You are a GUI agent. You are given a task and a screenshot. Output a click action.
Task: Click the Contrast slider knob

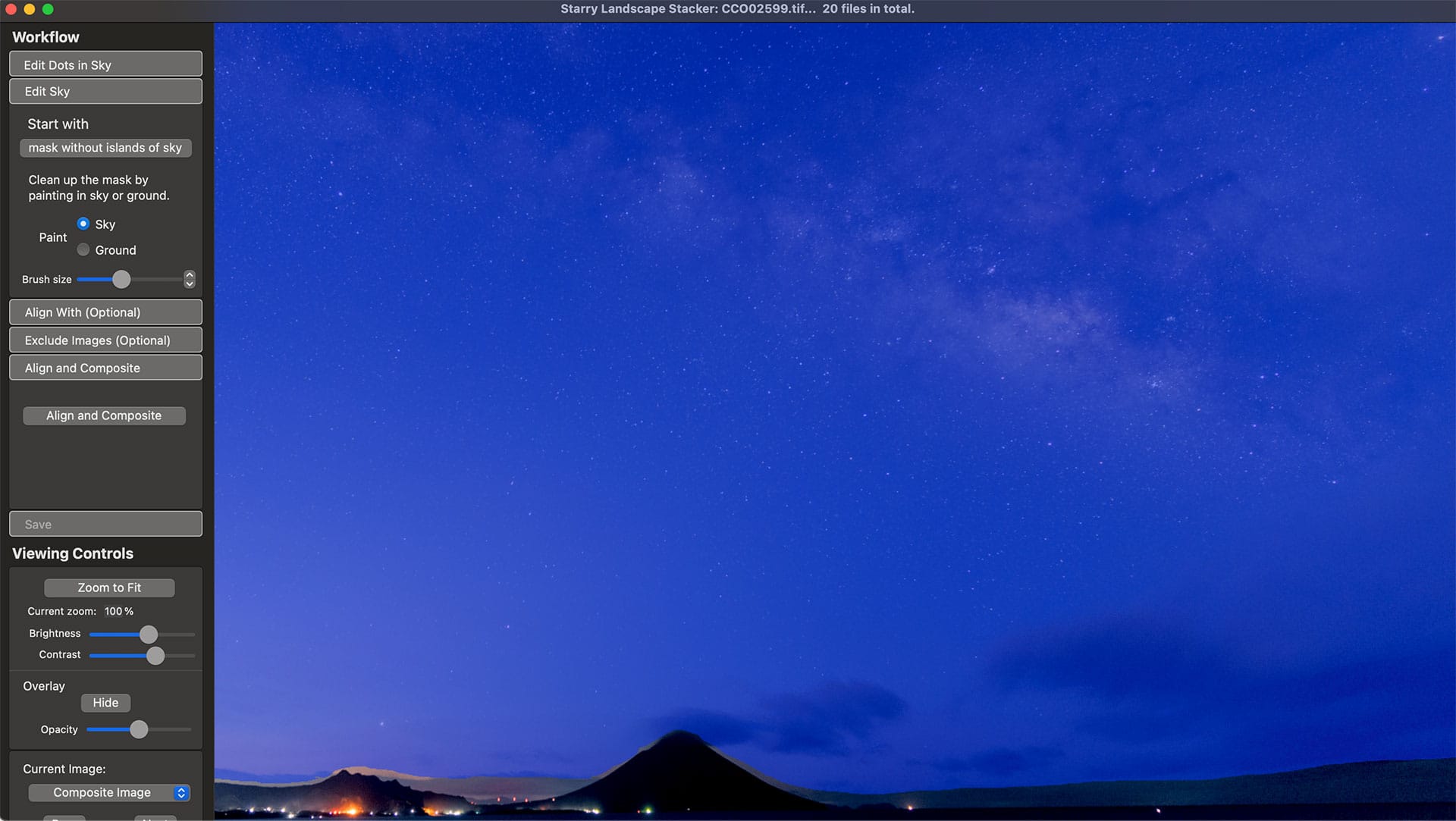tap(155, 656)
